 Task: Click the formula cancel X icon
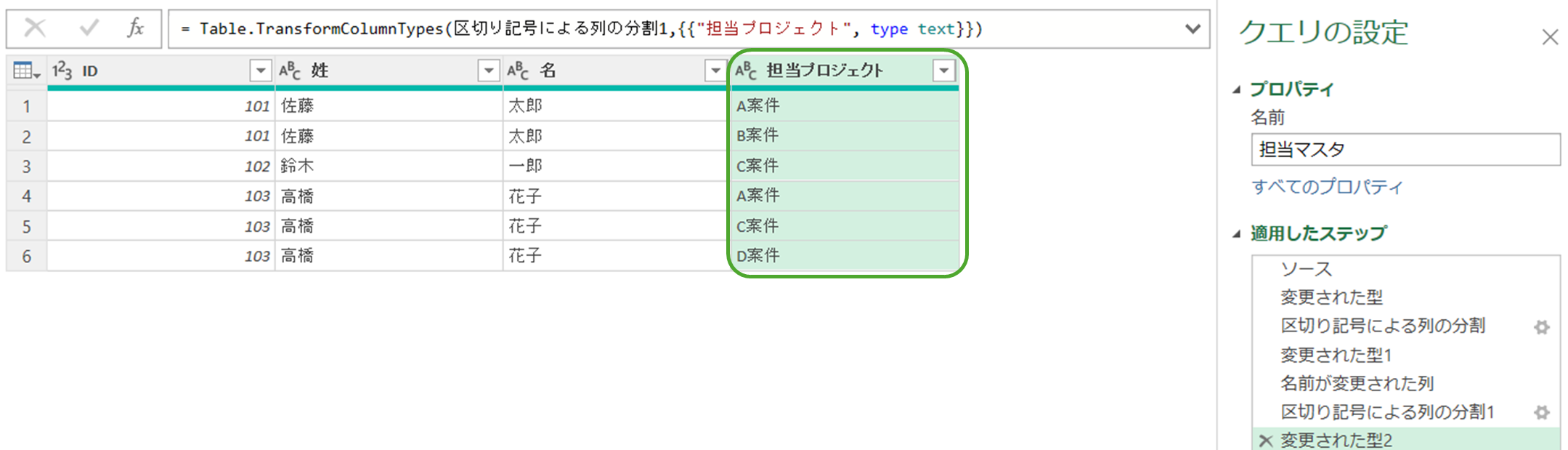coord(35,28)
